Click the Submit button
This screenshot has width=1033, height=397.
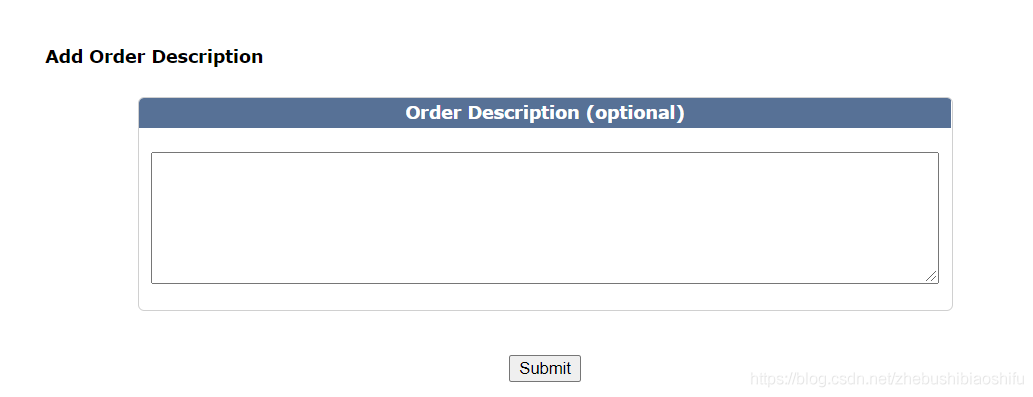544,368
